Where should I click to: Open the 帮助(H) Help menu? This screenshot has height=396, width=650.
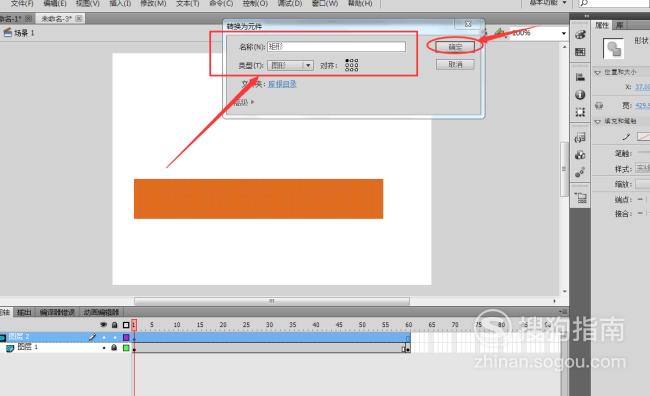click(359, 3)
